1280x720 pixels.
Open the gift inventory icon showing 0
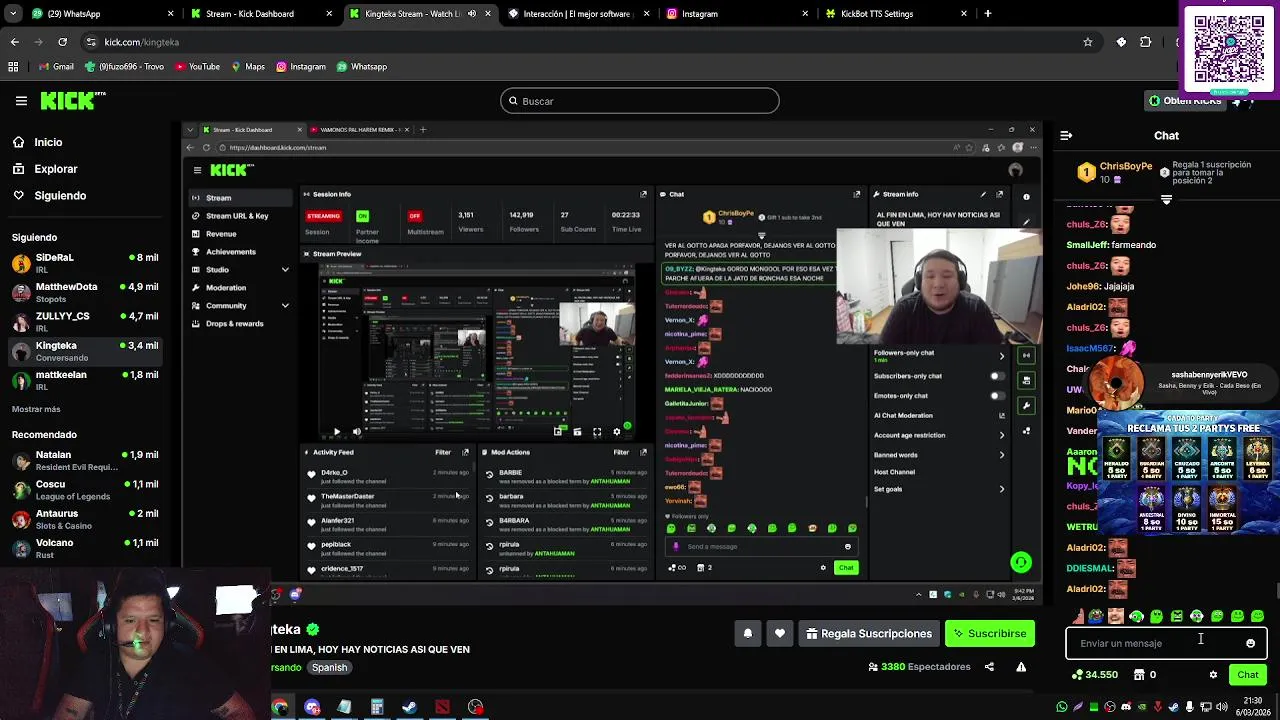(1145, 675)
